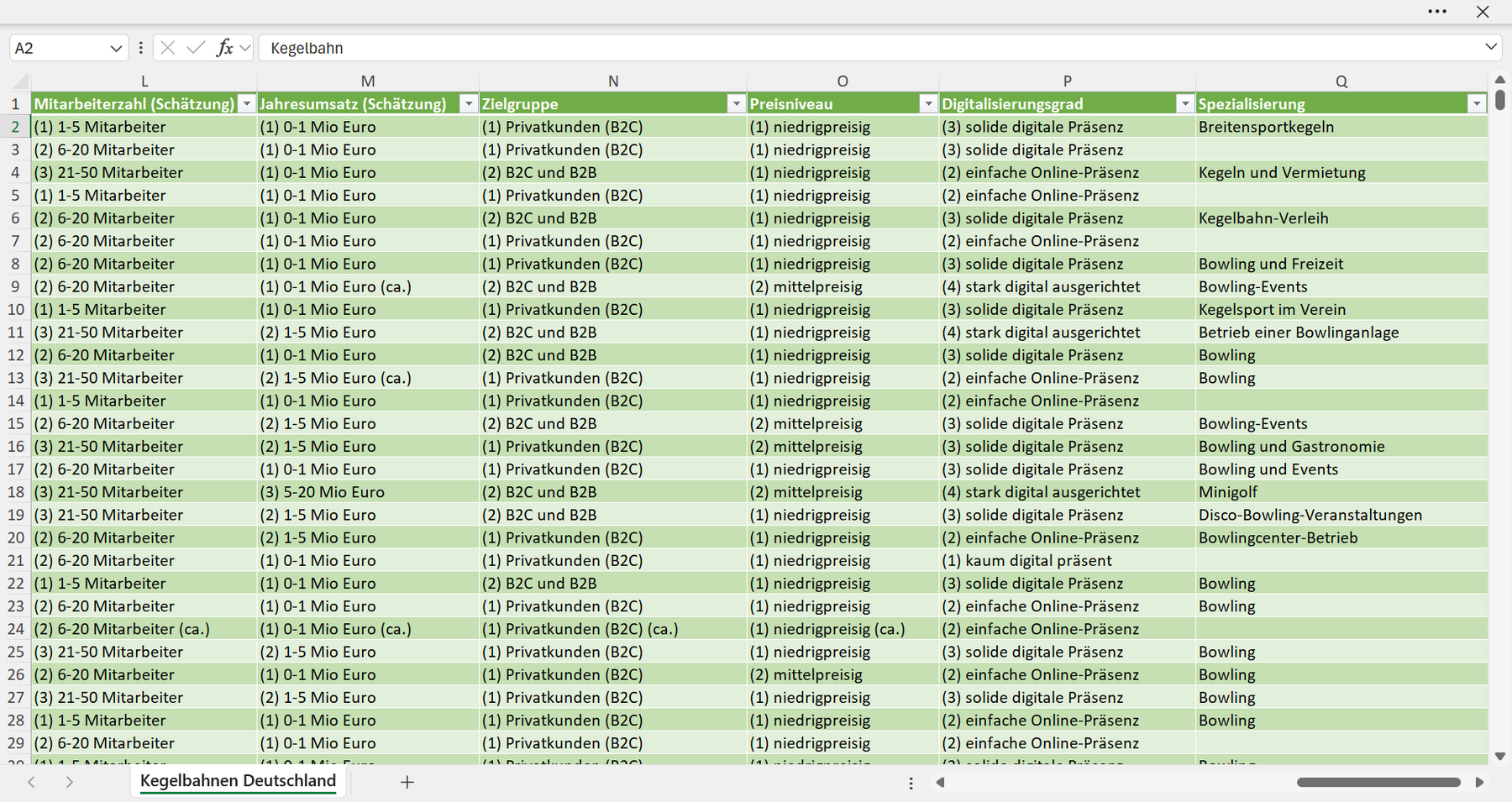Select cell with (1) kaum digital präsent
This screenshot has width=1512, height=802.
click(1067, 560)
